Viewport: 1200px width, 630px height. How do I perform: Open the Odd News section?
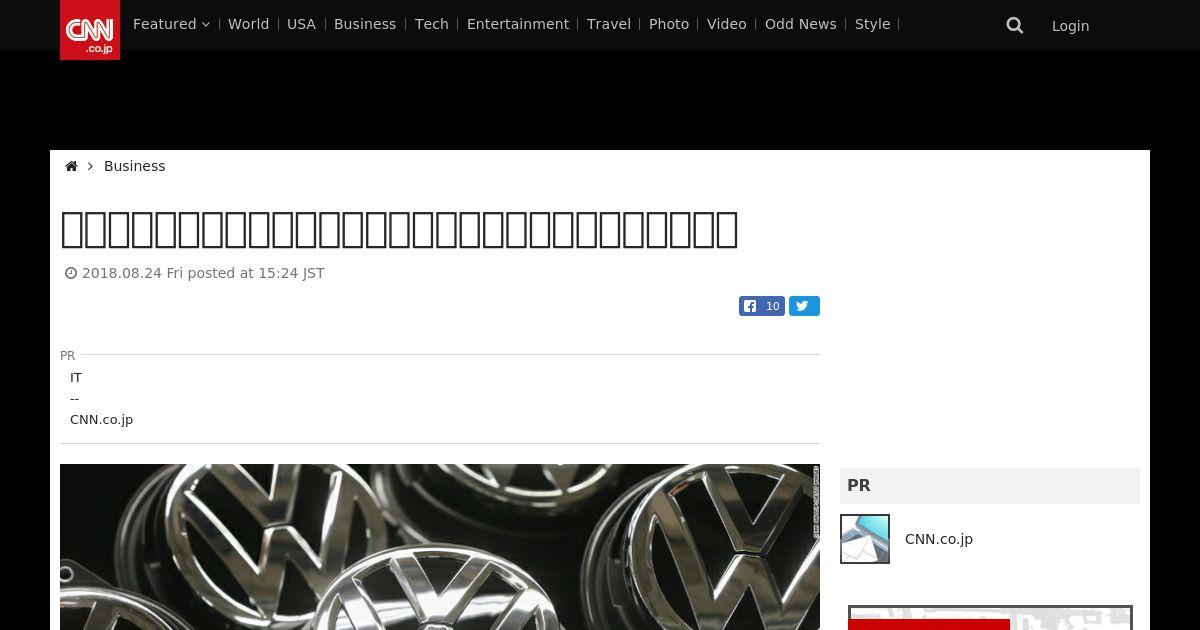tap(801, 24)
